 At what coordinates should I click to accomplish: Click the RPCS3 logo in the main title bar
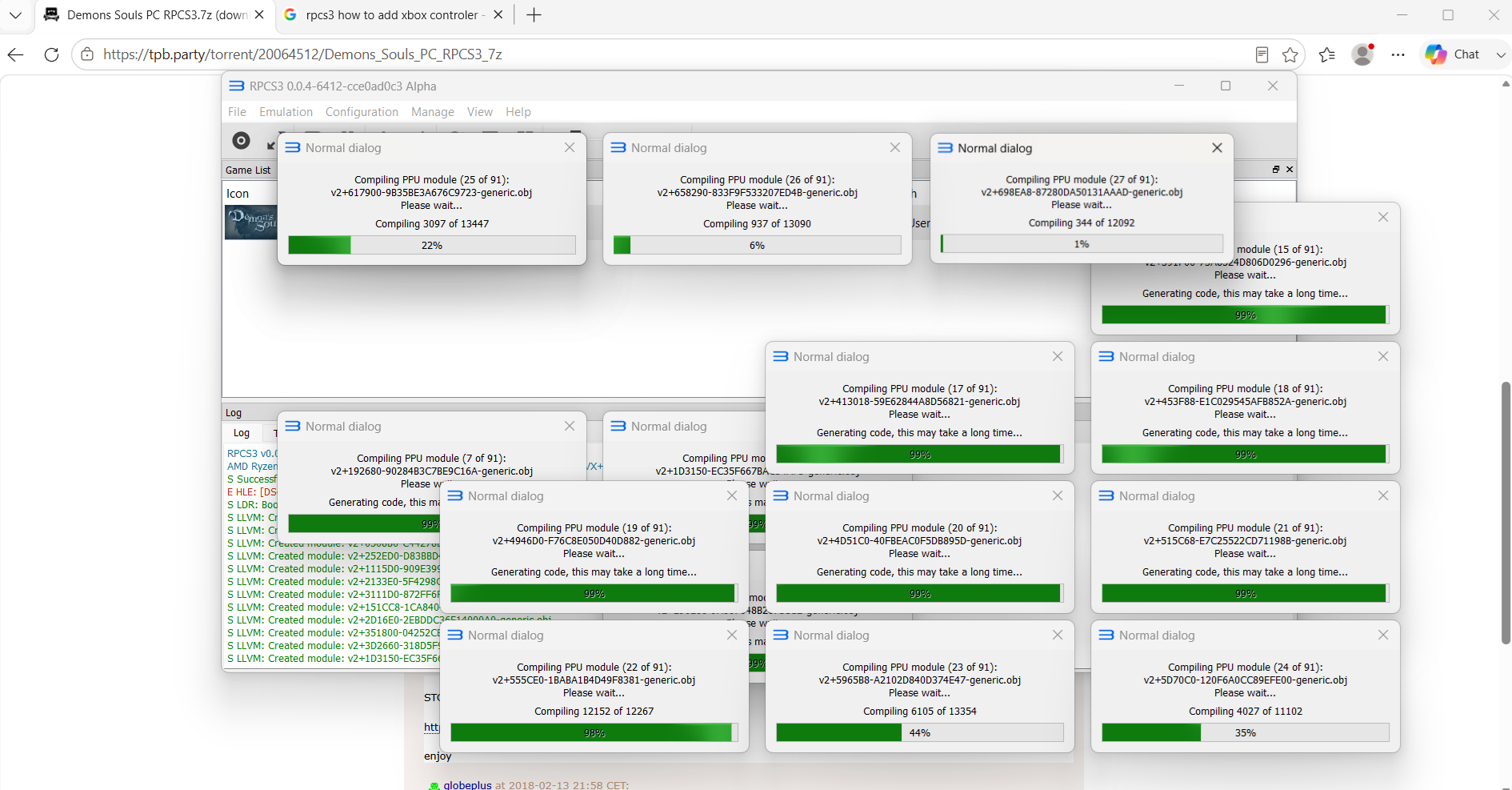[237, 86]
